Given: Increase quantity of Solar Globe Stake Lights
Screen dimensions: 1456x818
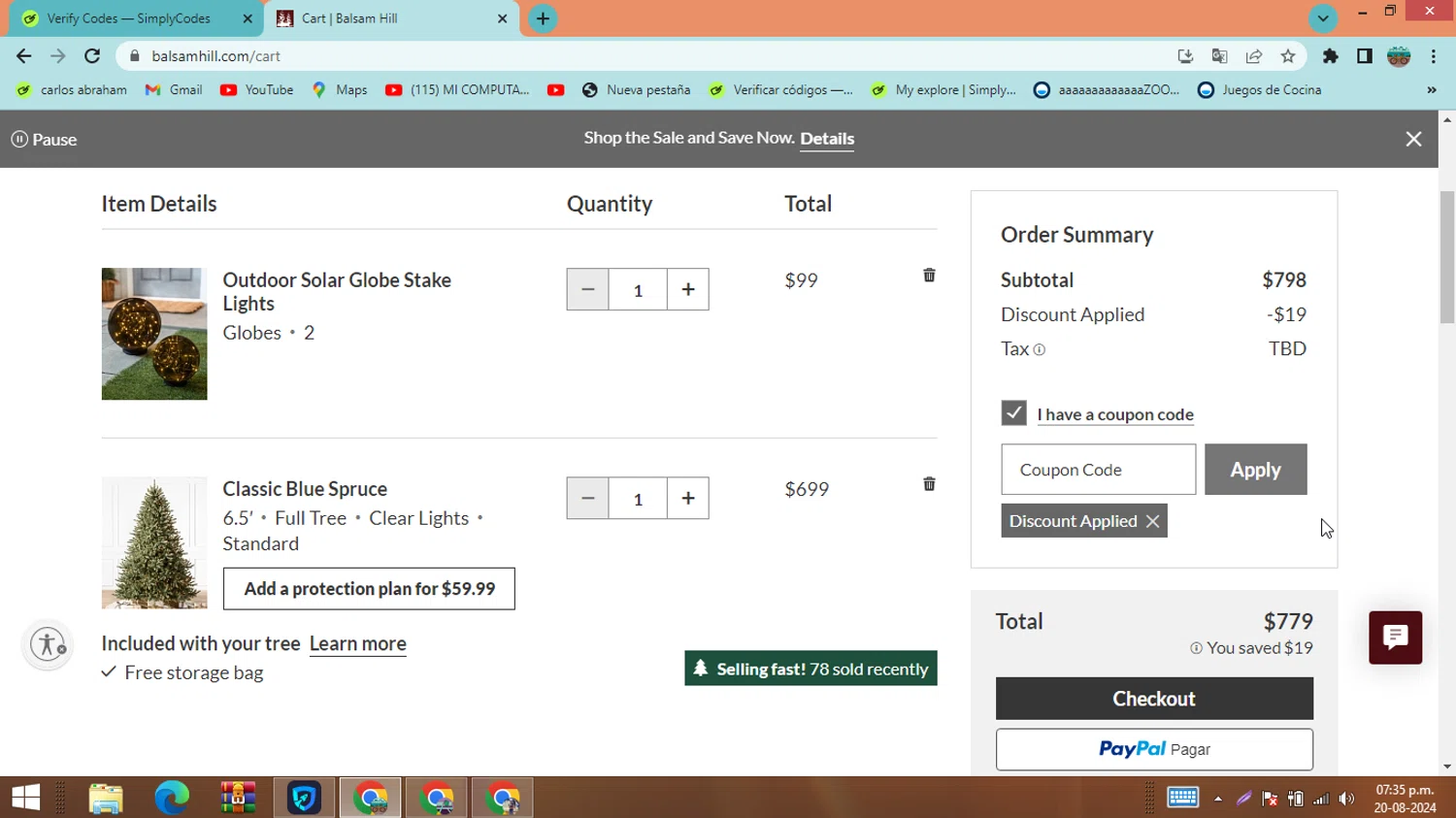Looking at the screenshot, I should 688,289.
